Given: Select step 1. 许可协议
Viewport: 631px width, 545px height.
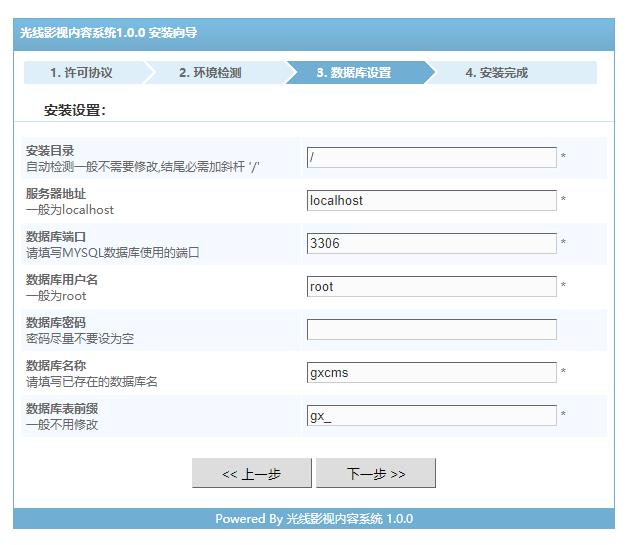Looking at the screenshot, I should tap(81, 73).
